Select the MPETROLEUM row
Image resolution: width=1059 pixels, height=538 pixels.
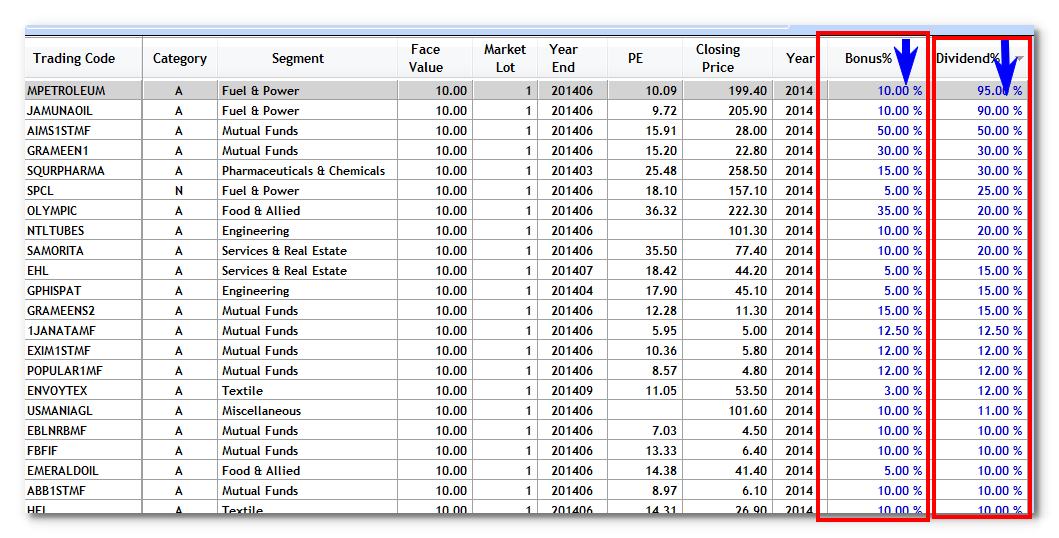click(66, 91)
